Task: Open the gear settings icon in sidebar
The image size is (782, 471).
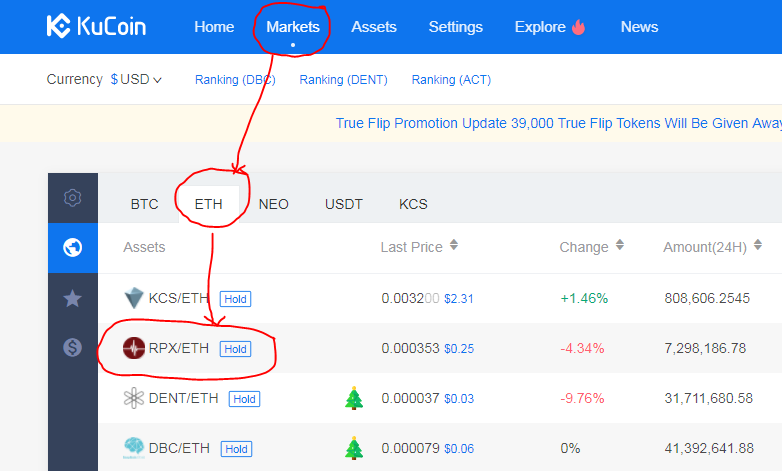Action: tap(73, 198)
